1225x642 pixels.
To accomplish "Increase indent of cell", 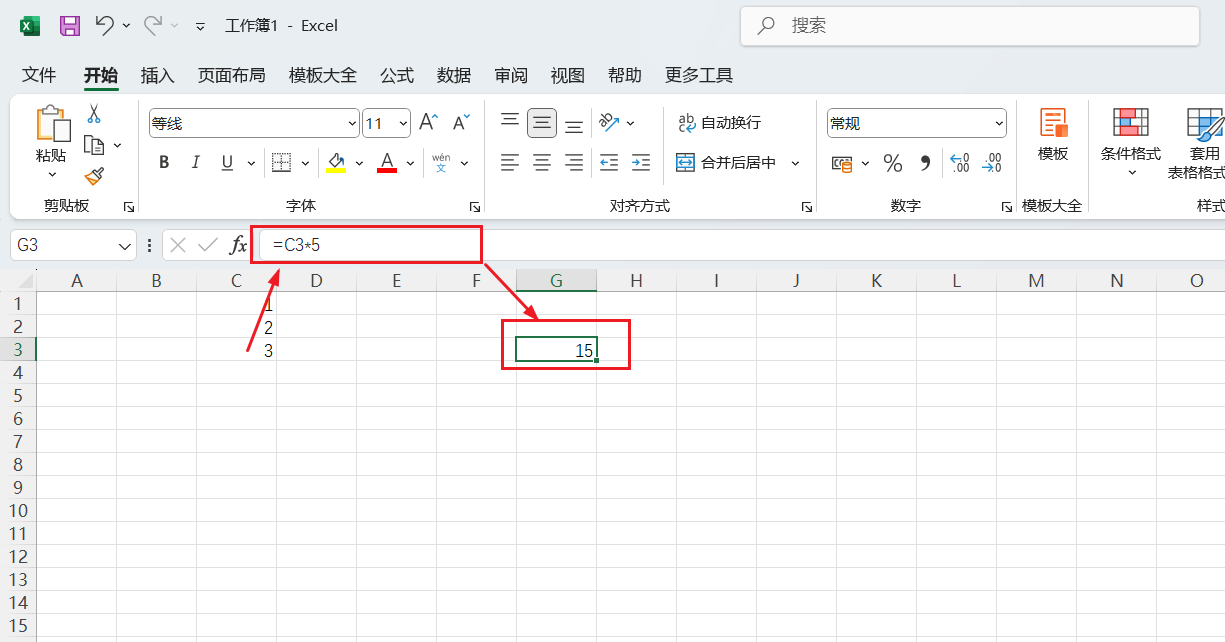I will 641,162.
